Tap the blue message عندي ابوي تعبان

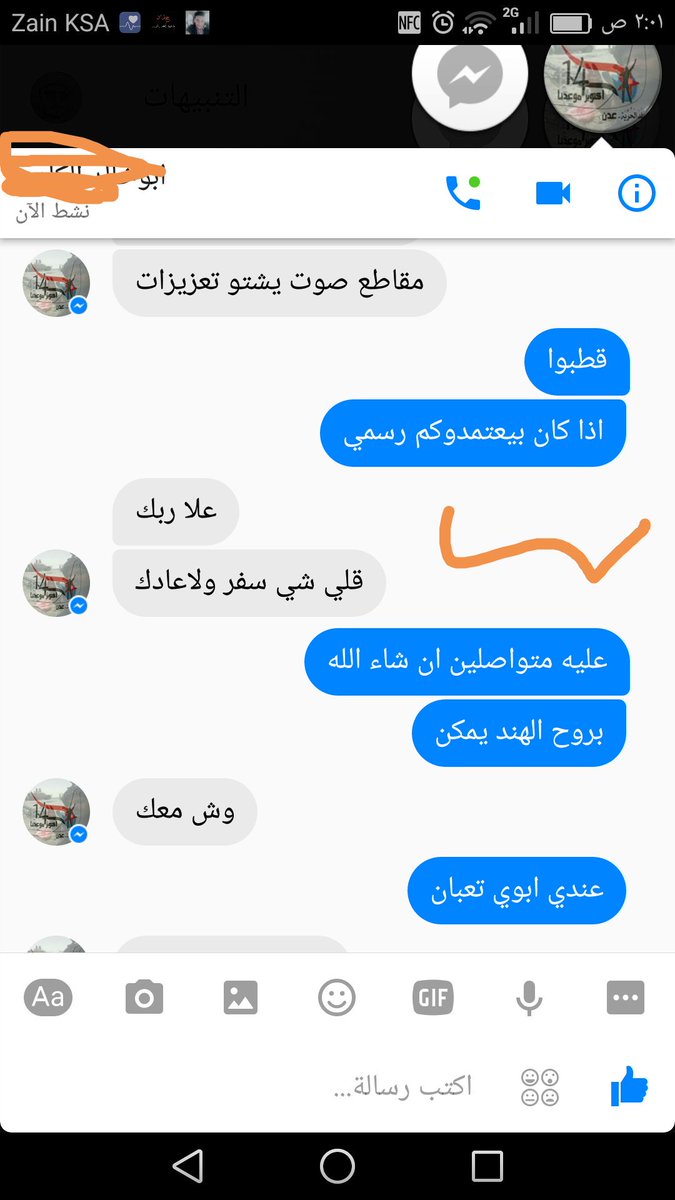516,890
